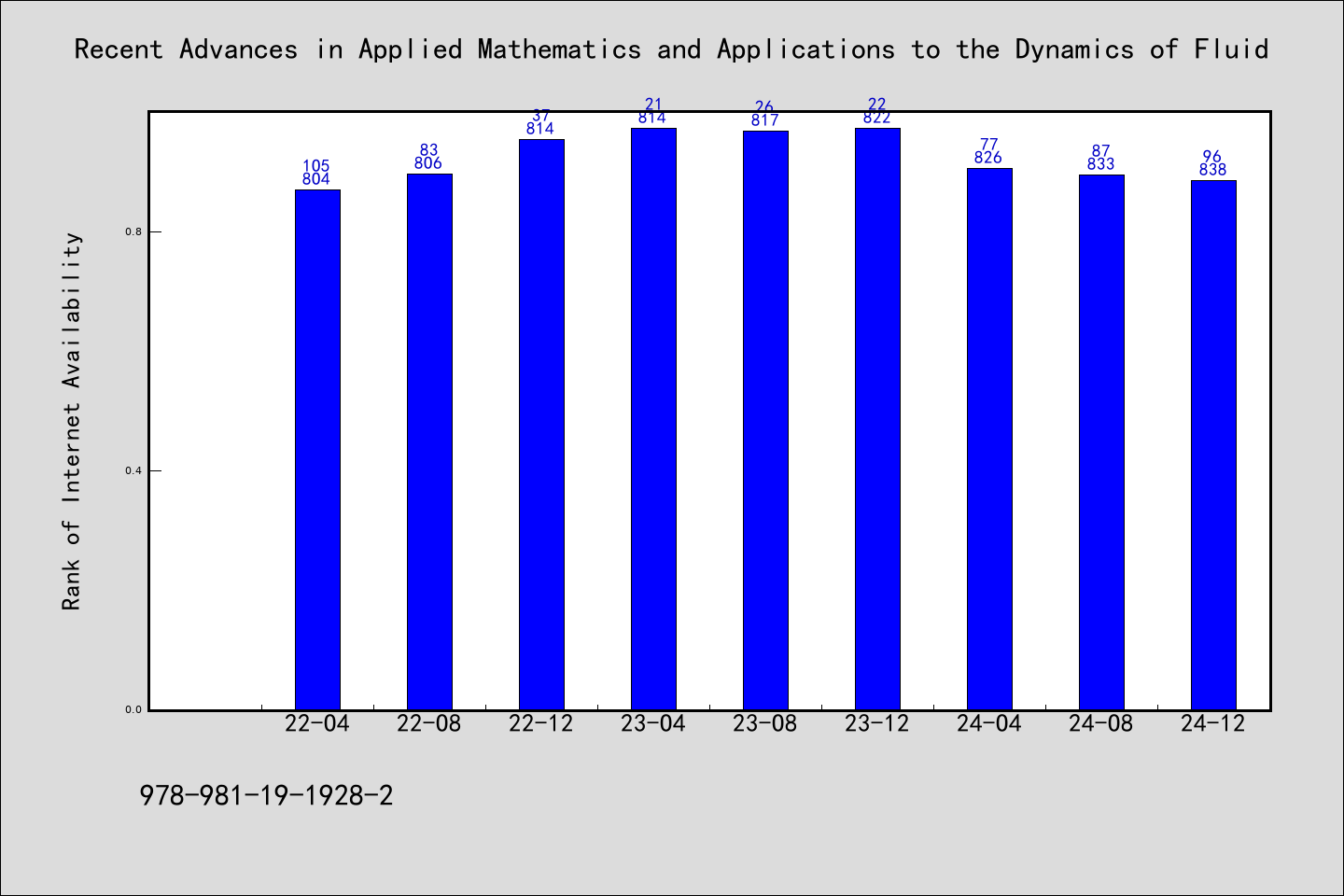Image resolution: width=1344 pixels, height=896 pixels.
Task: Click the Rank of Internet Availability axis label
Action: (72, 421)
